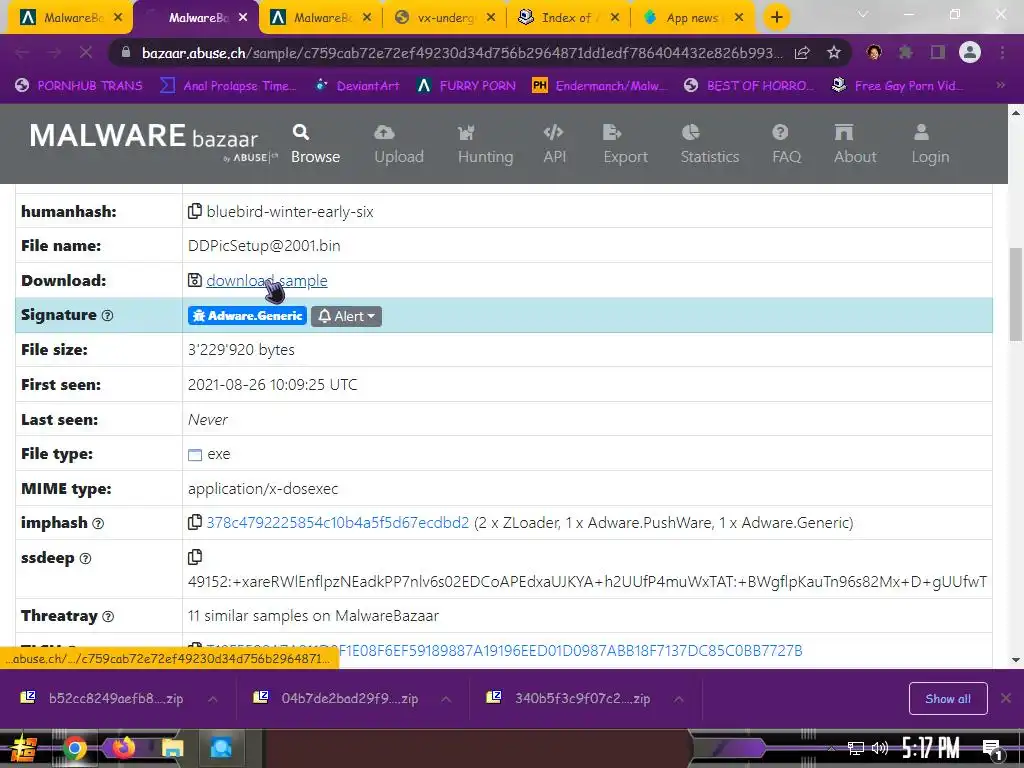Click the download sample disk icon
This screenshot has width=1024, height=768.
tap(195, 280)
